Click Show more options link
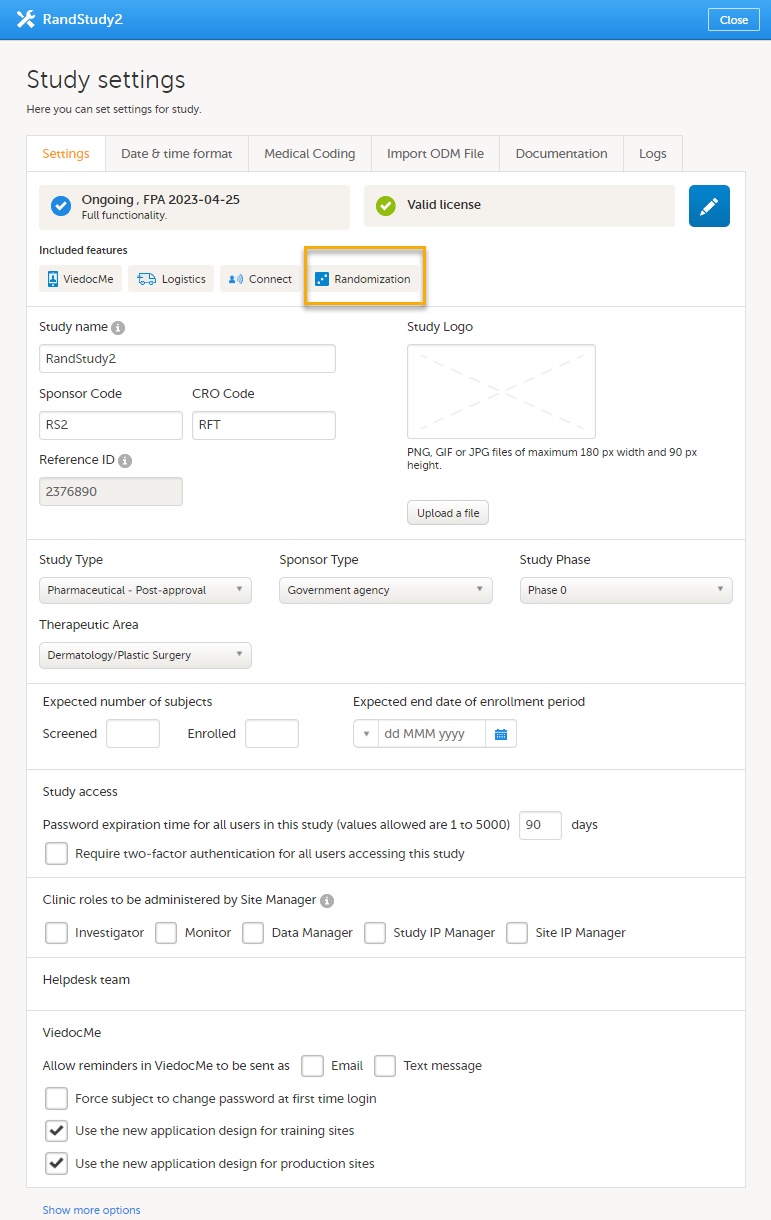 [91, 1210]
